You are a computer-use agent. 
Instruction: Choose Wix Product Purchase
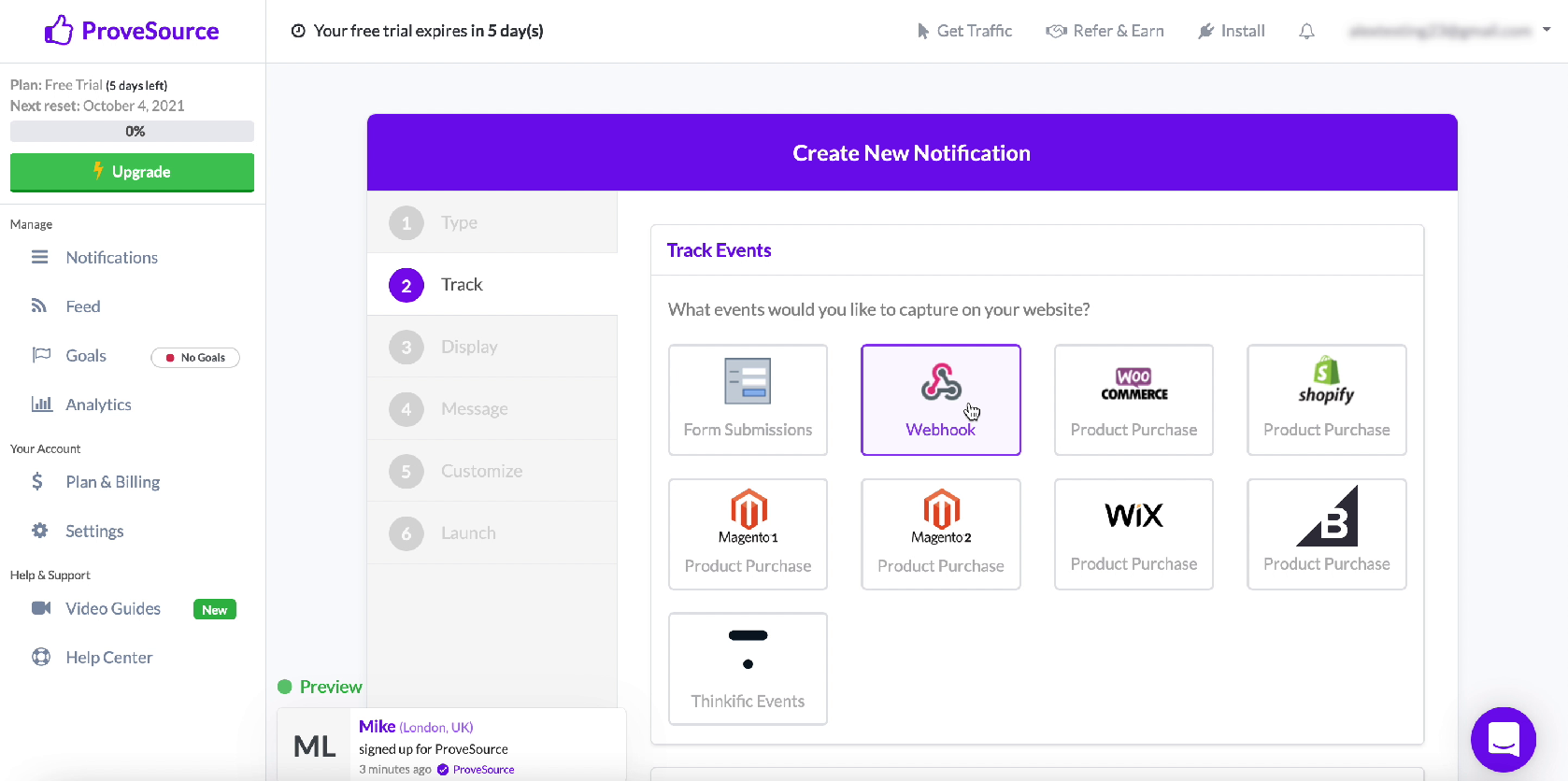pyautogui.click(x=1133, y=534)
